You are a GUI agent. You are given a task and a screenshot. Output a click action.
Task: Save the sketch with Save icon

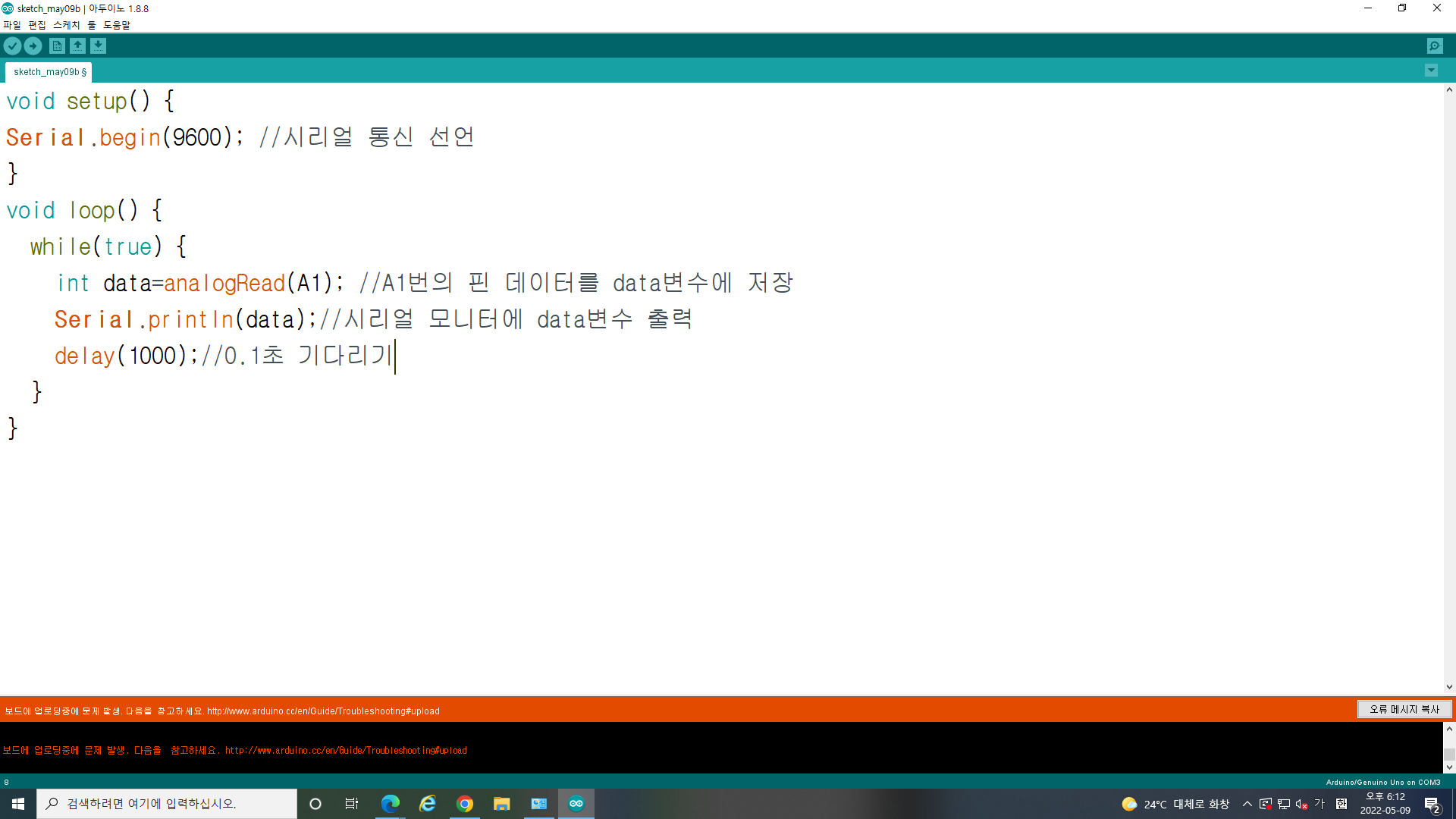click(x=99, y=46)
